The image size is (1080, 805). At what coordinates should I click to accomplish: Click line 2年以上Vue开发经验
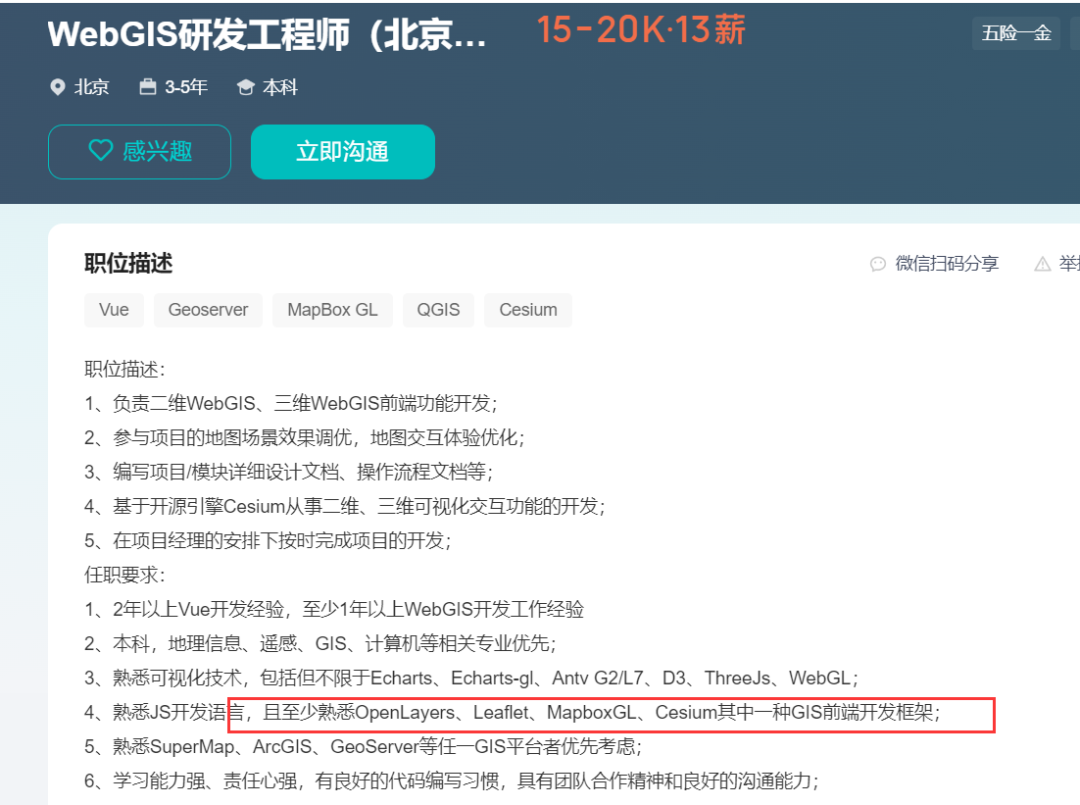pyautogui.click(x=334, y=609)
